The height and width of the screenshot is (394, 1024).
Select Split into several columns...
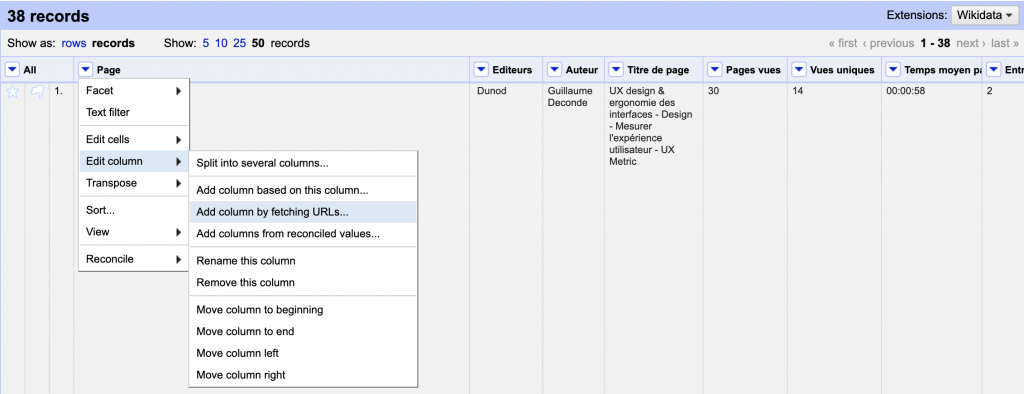click(303, 163)
